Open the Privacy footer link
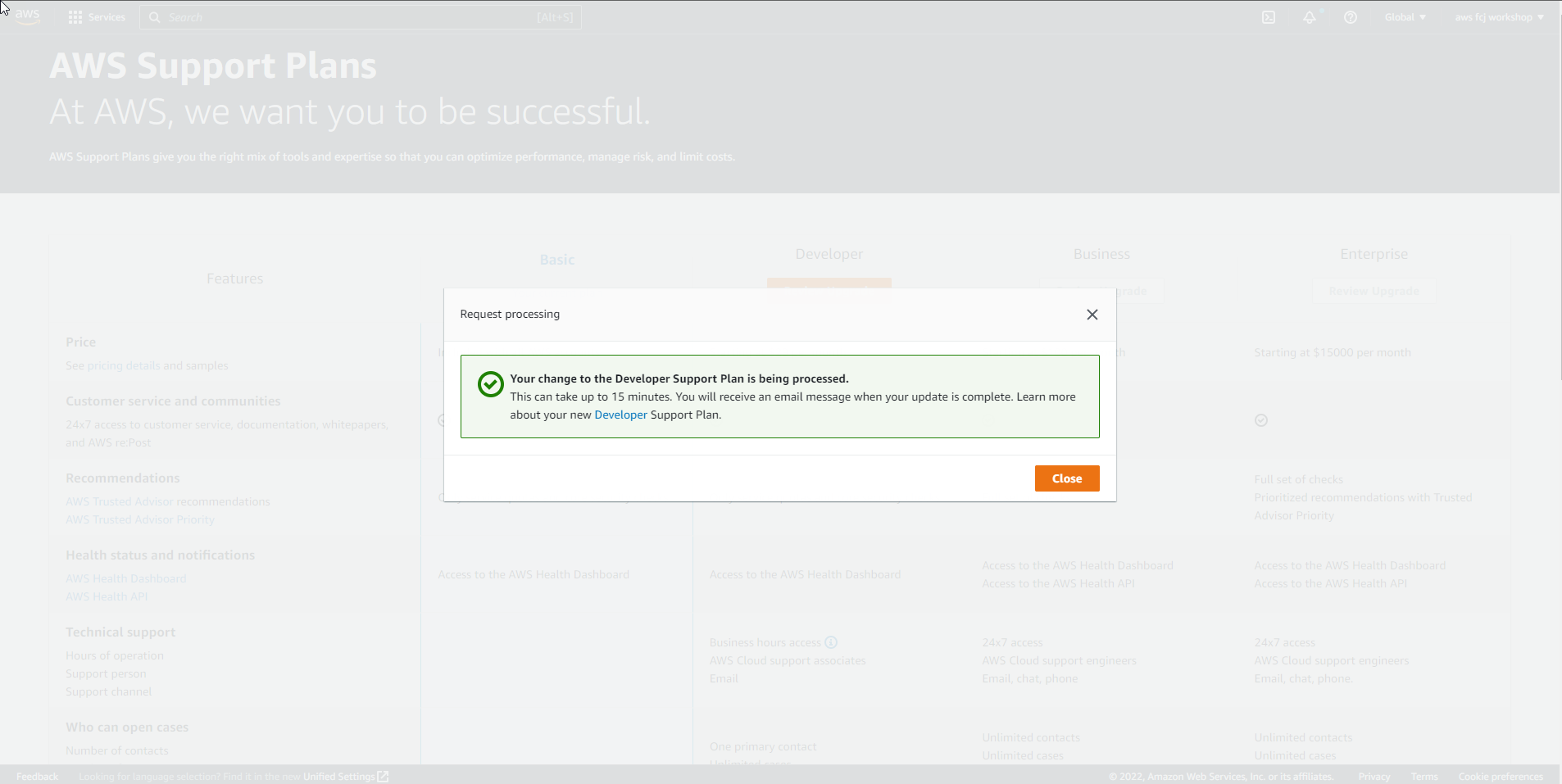 [x=1374, y=777]
